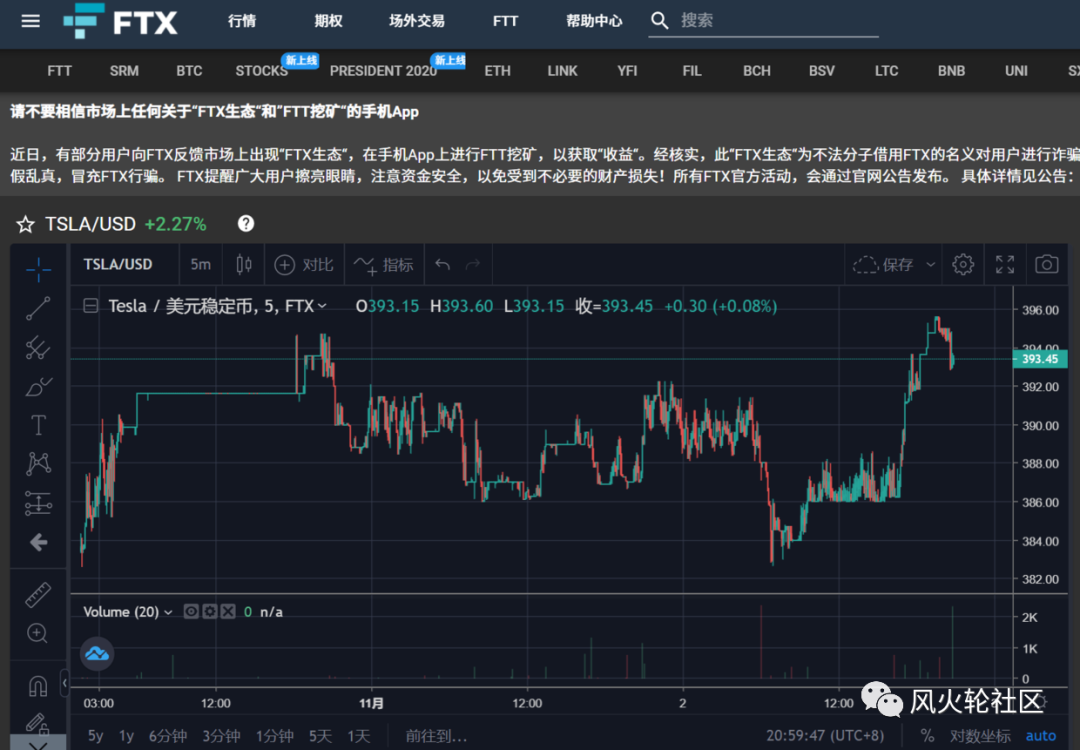Click the FTX logo
This screenshot has height=750, width=1080.
click(x=121, y=21)
